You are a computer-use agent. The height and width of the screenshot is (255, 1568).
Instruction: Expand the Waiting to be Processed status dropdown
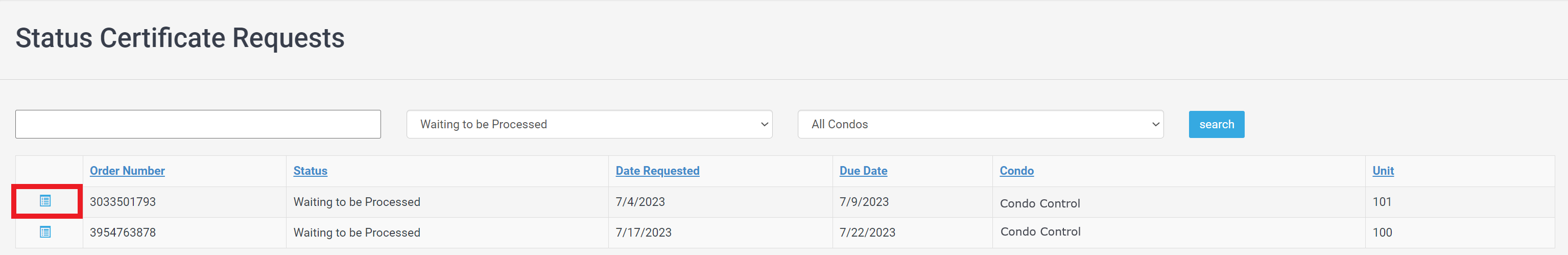pos(589,124)
